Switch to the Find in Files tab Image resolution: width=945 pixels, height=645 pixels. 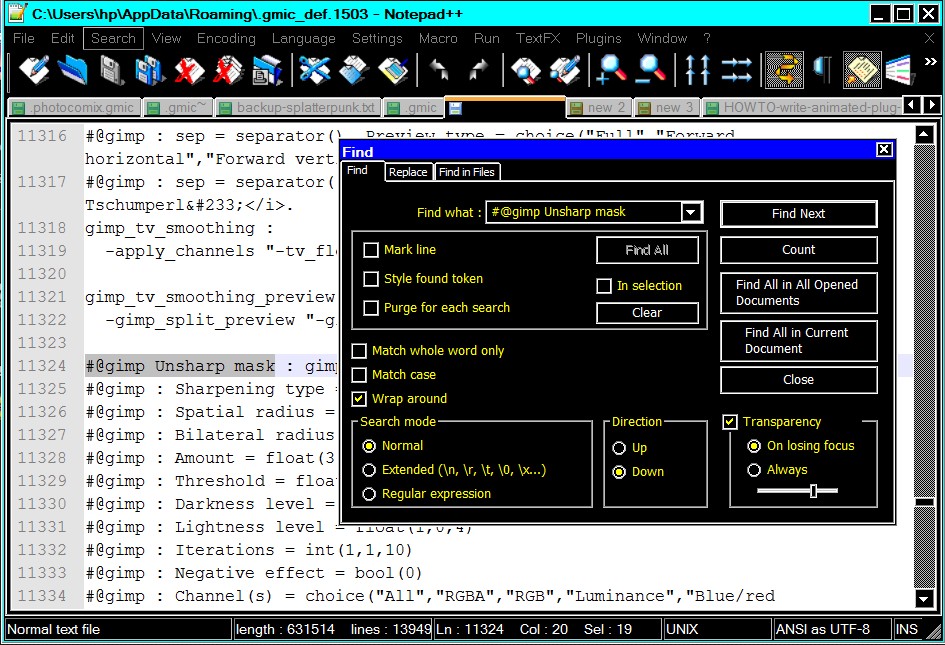pos(467,172)
